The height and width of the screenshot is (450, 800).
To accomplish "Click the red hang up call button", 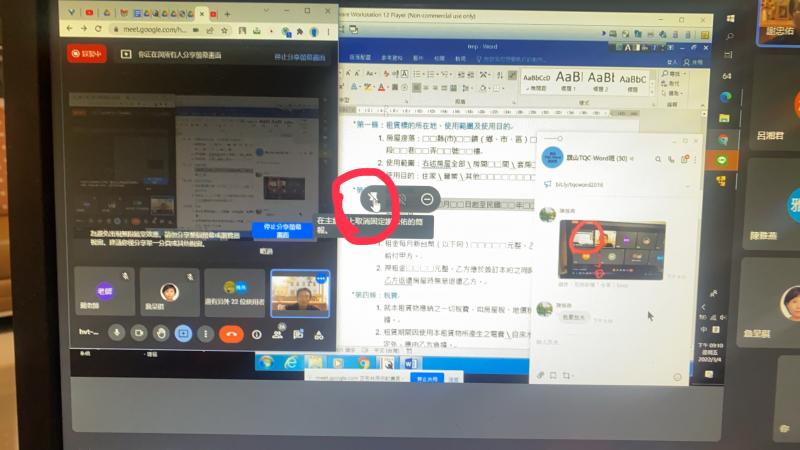I will click(x=231, y=334).
